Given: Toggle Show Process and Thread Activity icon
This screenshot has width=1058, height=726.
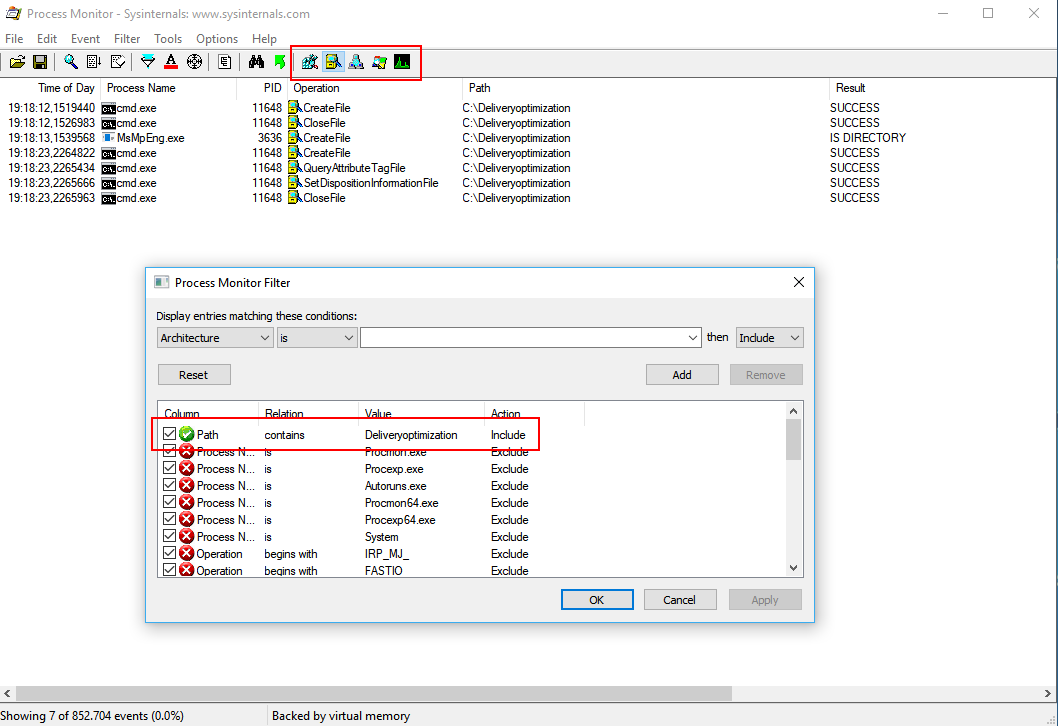Looking at the screenshot, I should (x=379, y=62).
